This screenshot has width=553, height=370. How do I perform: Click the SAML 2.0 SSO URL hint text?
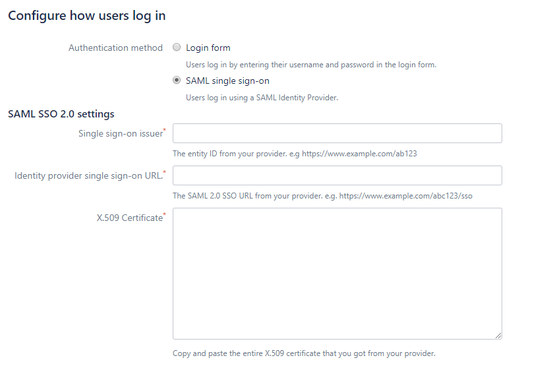pos(322,196)
